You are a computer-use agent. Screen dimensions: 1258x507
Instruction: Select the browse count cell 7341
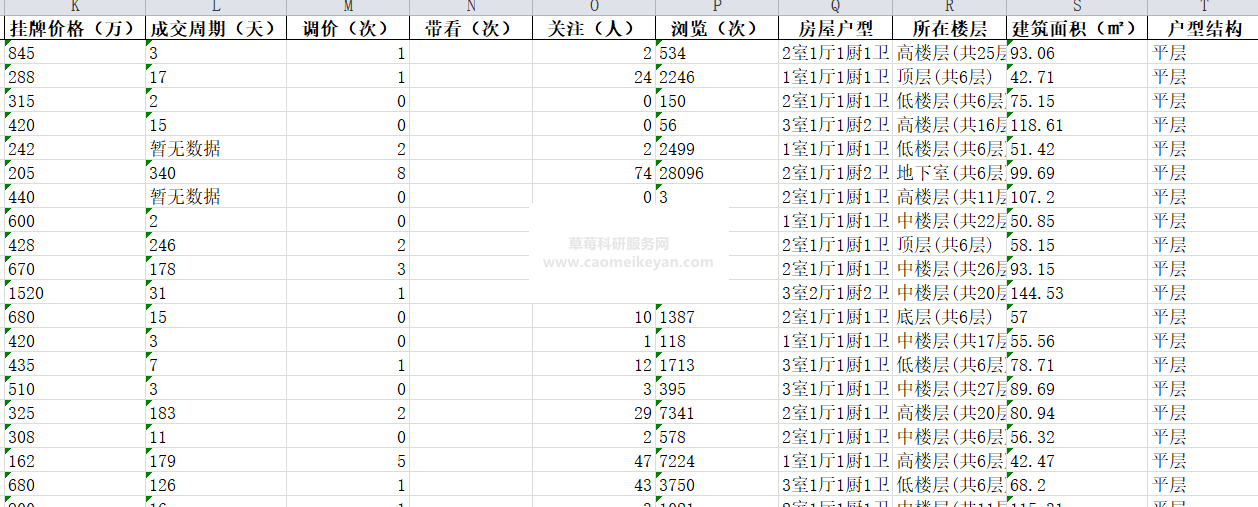pyautogui.click(x=716, y=413)
